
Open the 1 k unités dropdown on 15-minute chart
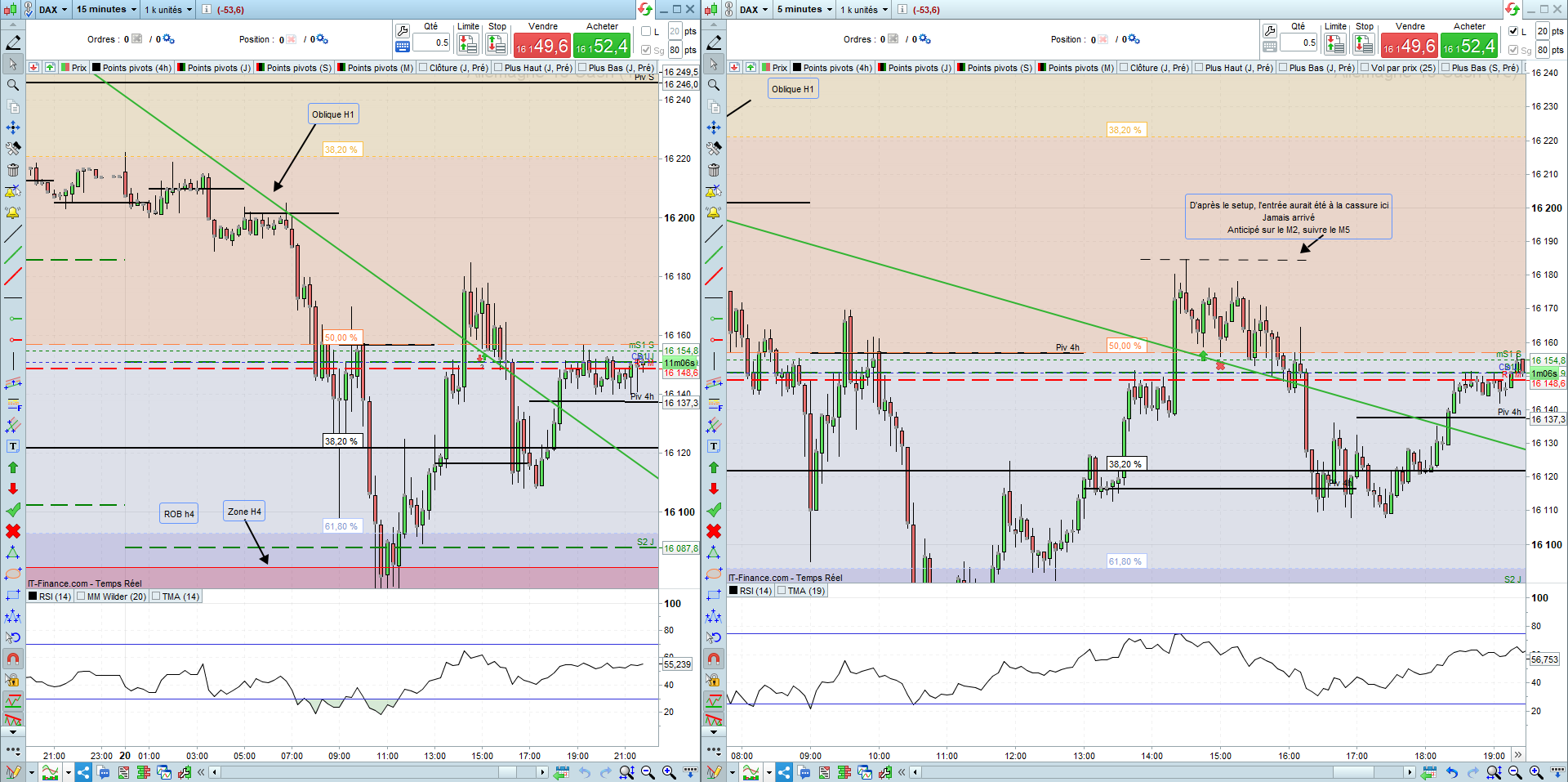[168, 10]
